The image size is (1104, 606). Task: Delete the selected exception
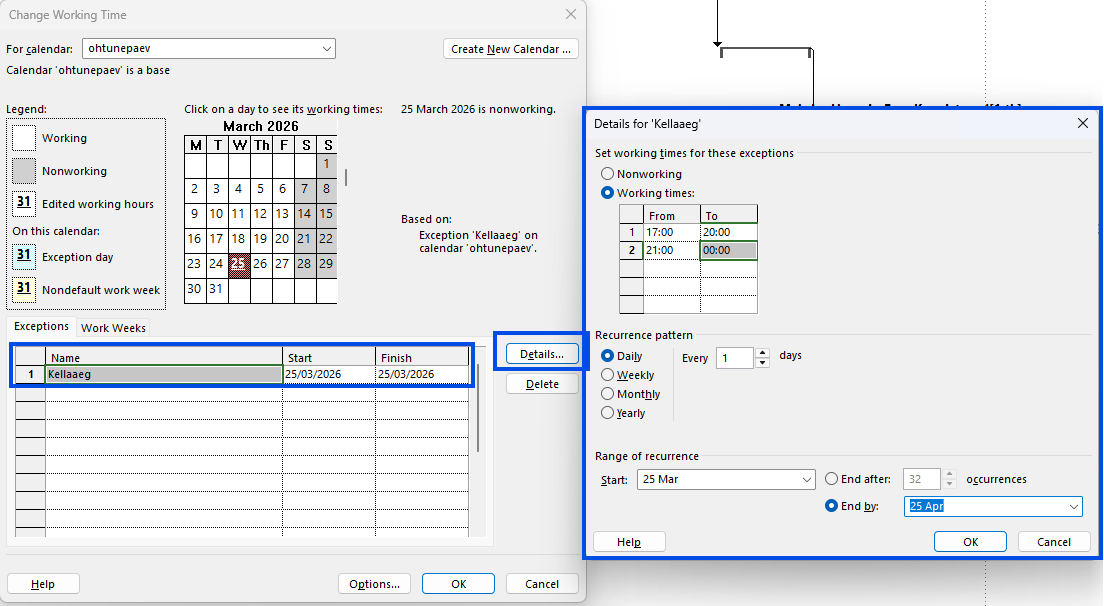pos(542,384)
